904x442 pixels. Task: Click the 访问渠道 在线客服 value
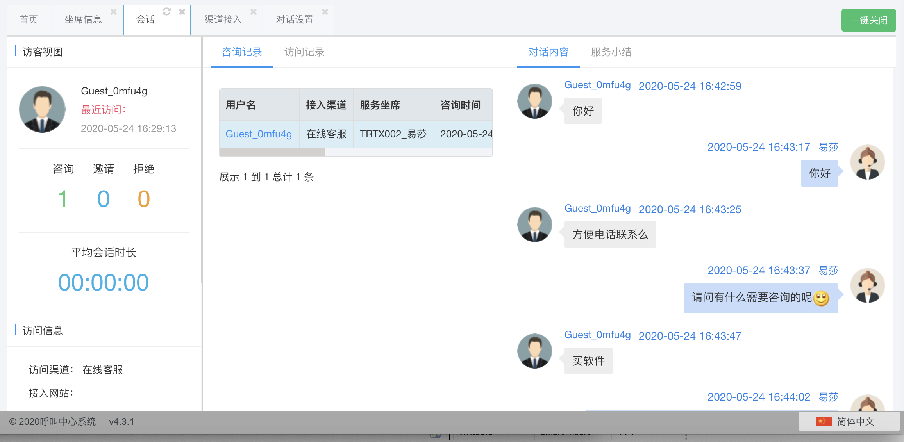click(x=103, y=370)
